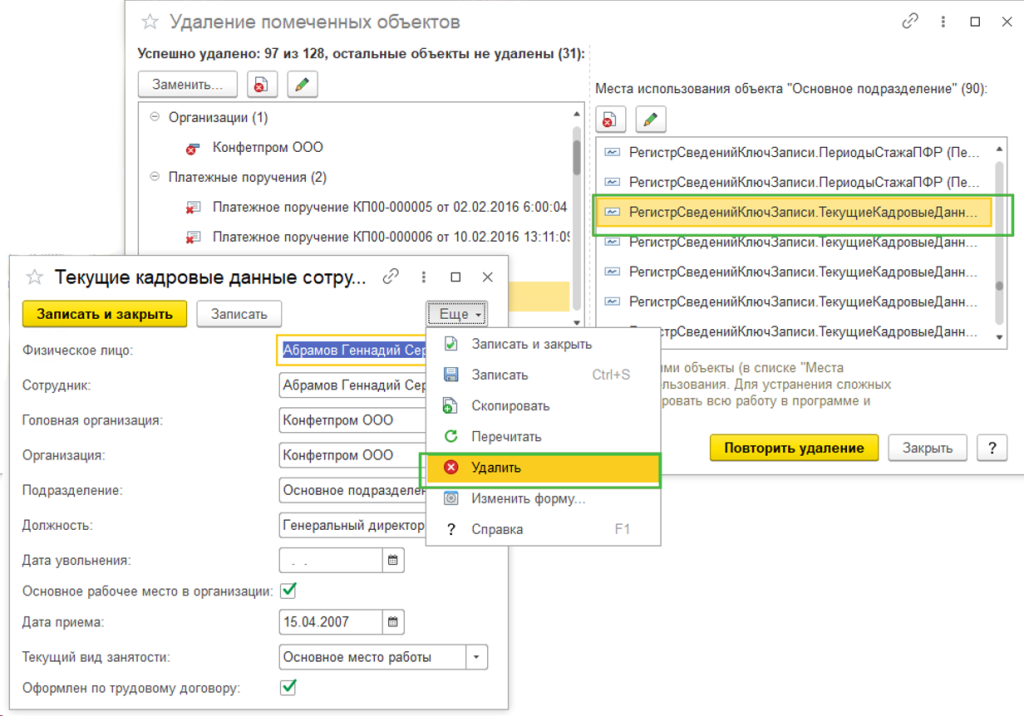Toggle Оформлен по трудовому договору checkbox
The width and height of the screenshot is (1024, 716).
[289, 687]
